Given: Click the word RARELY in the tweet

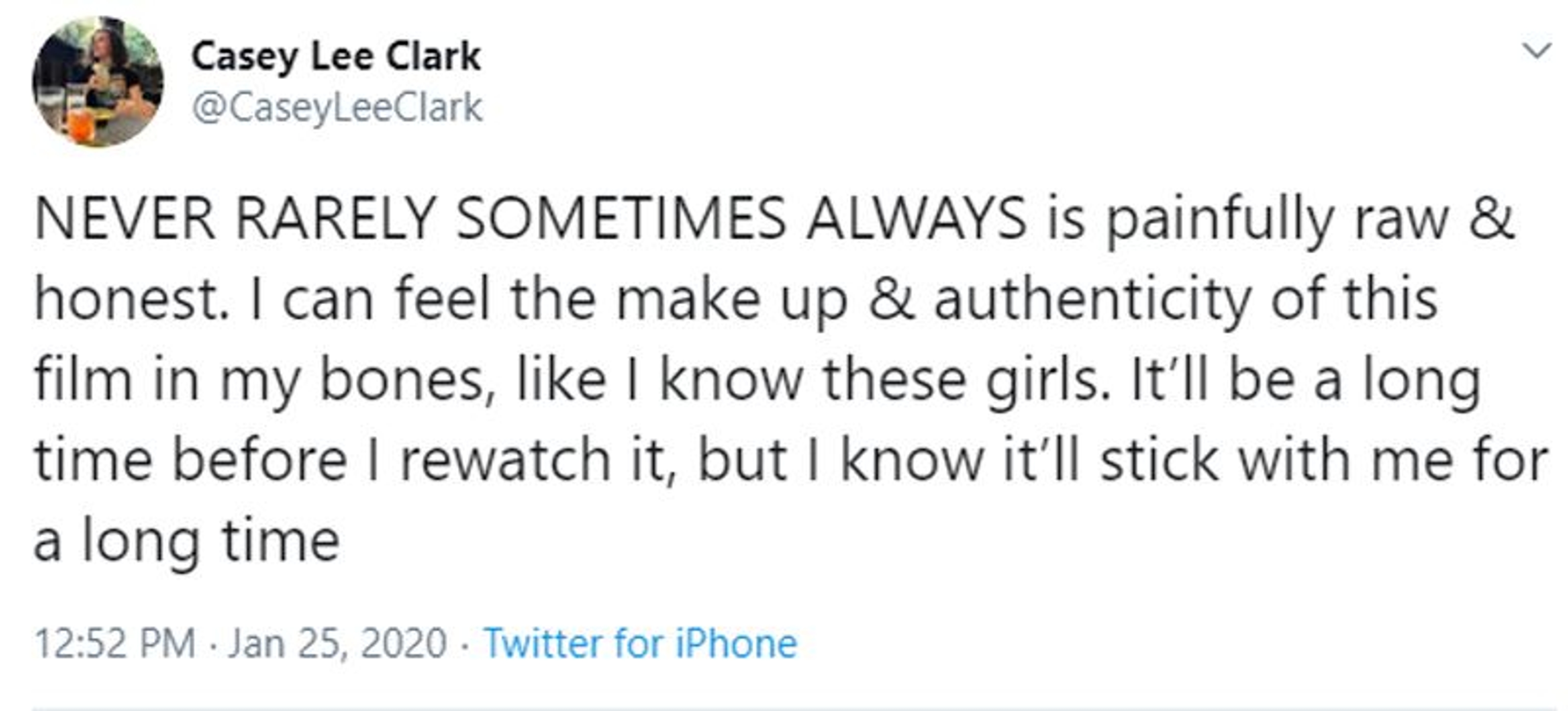Looking at the screenshot, I should [335, 219].
